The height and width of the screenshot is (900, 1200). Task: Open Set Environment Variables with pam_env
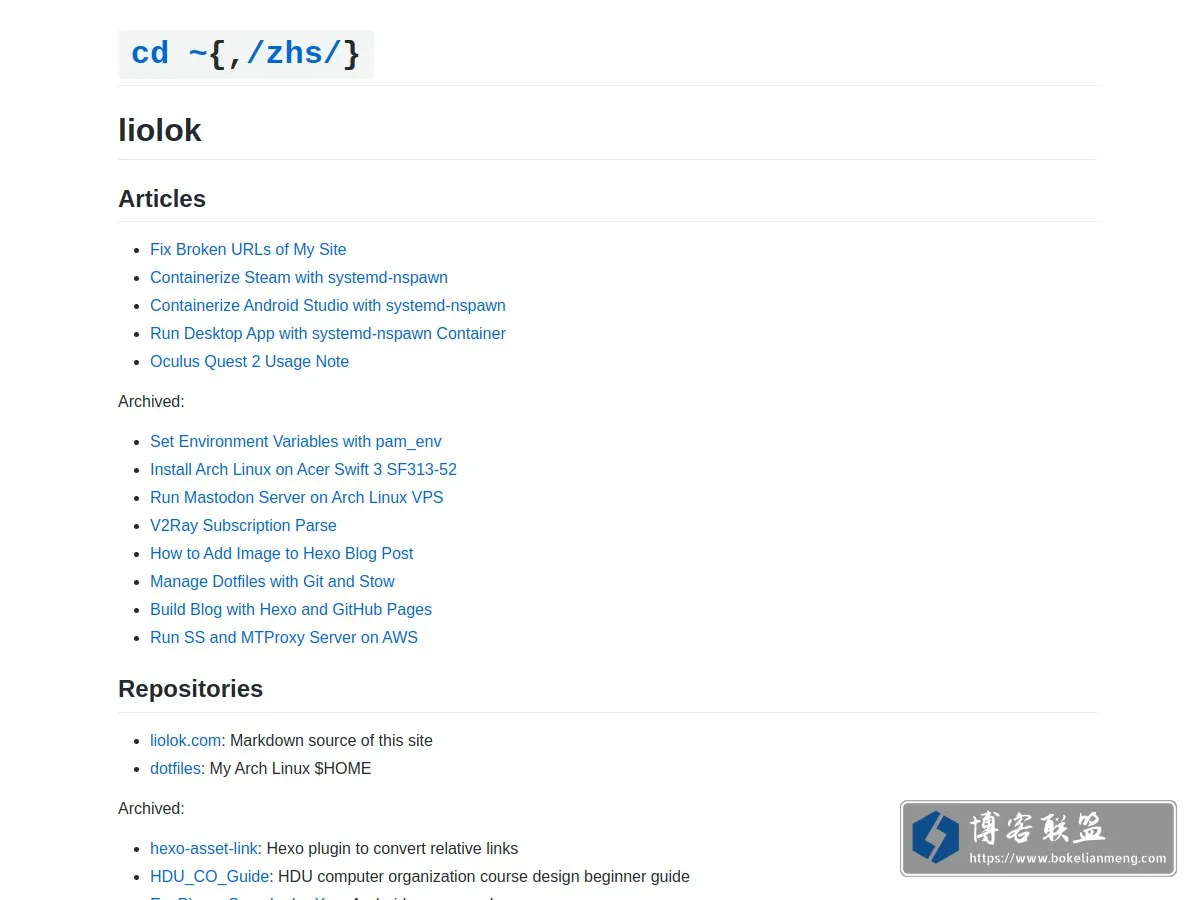pyautogui.click(x=296, y=441)
